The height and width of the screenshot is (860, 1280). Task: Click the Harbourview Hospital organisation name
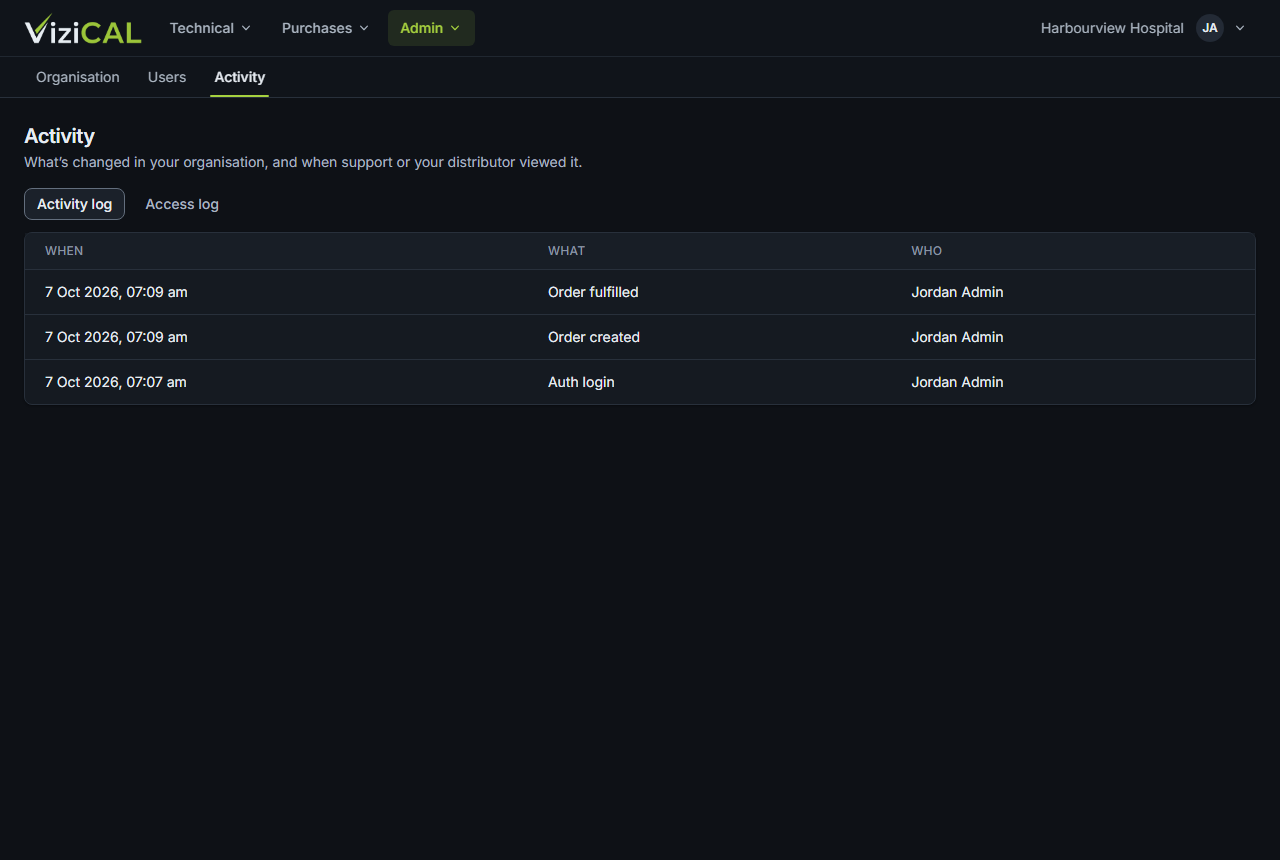coord(1112,28)
